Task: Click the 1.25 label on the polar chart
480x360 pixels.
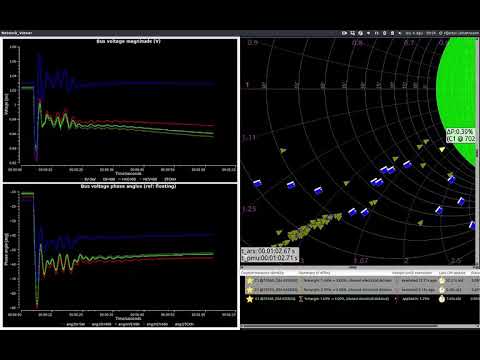Action: click(x=249, y=209)
